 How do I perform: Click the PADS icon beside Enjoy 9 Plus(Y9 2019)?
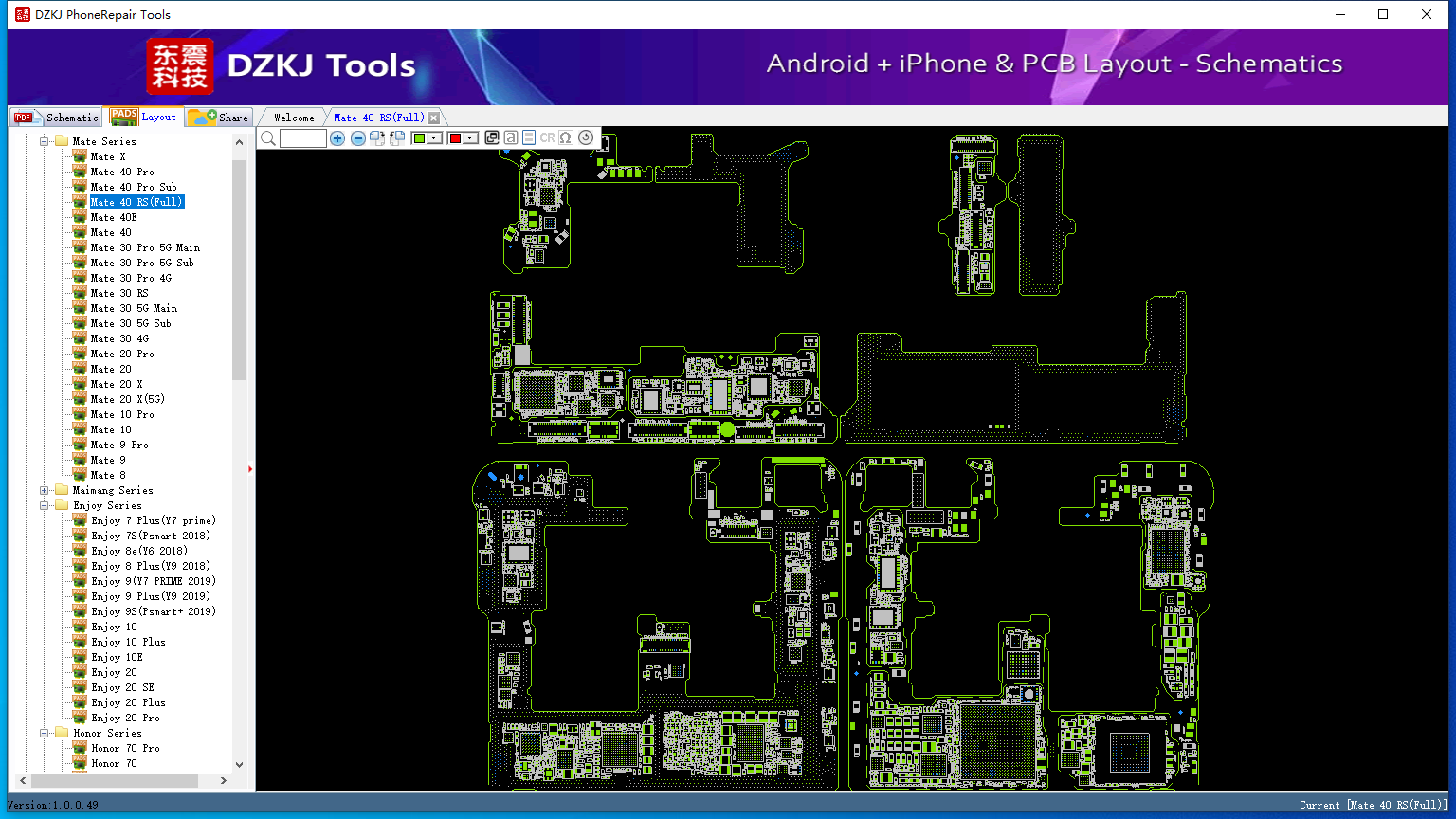click(80, 596)
